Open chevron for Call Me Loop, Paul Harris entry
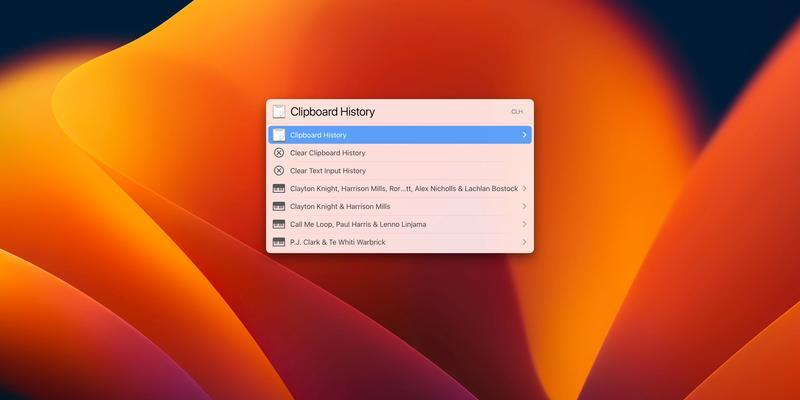 pos(524,224)
